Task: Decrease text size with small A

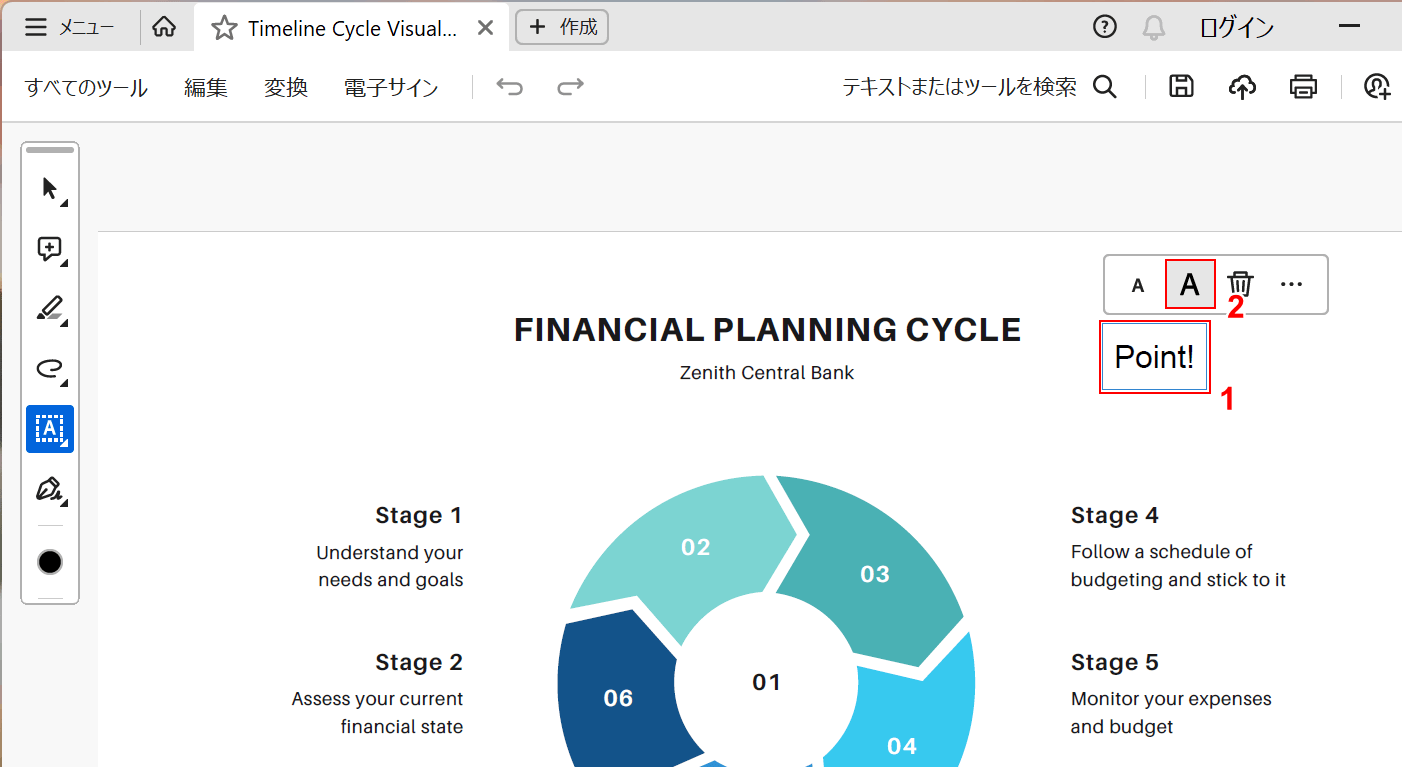Action: 1137,286
